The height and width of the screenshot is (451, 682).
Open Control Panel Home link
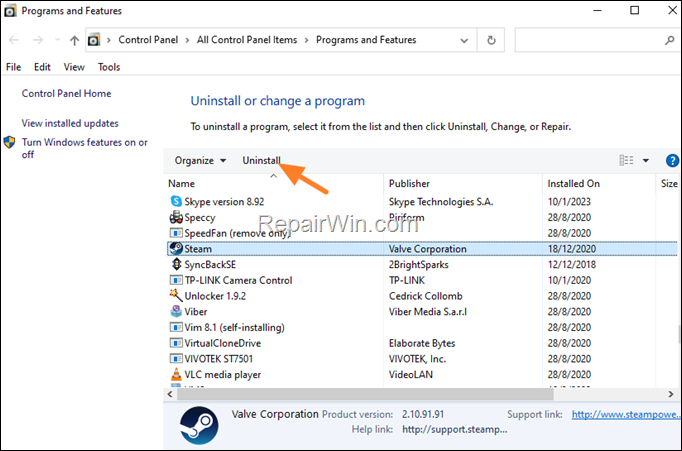(x=67, y=94)
